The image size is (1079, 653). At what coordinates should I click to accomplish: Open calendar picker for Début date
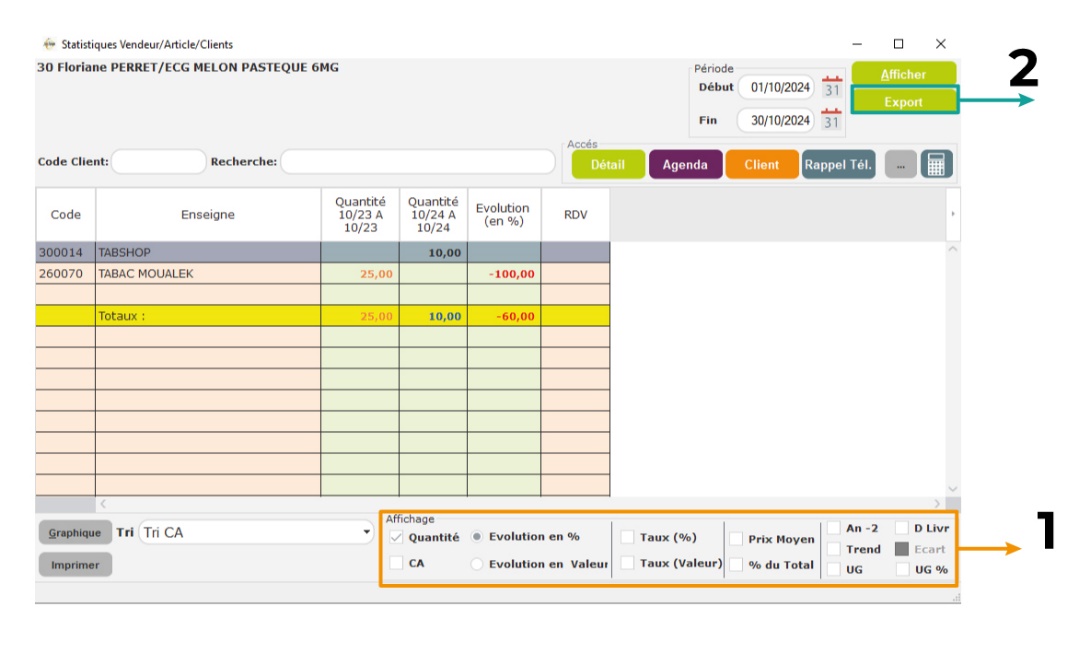(x=832, y=87)
